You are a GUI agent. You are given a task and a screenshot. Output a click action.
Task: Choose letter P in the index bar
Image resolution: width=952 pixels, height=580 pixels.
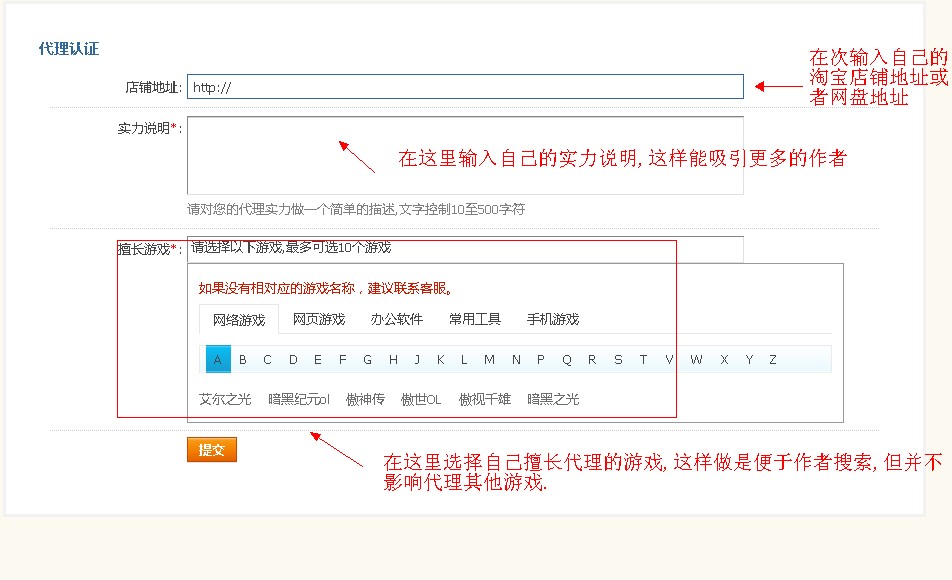click(x=540, y=360)
